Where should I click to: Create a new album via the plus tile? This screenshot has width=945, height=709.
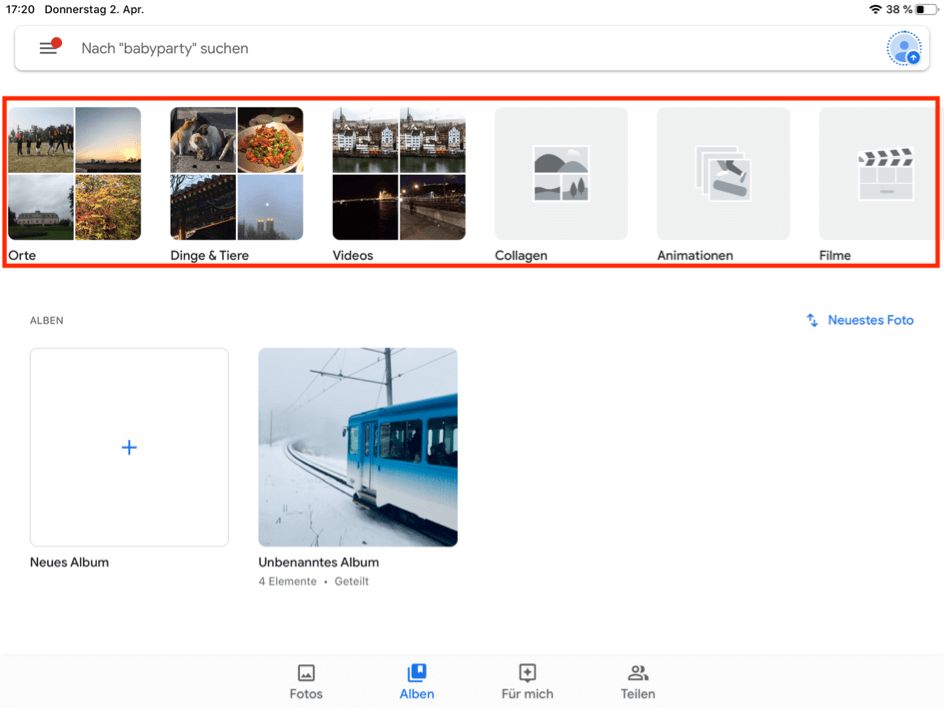(129, 447)
